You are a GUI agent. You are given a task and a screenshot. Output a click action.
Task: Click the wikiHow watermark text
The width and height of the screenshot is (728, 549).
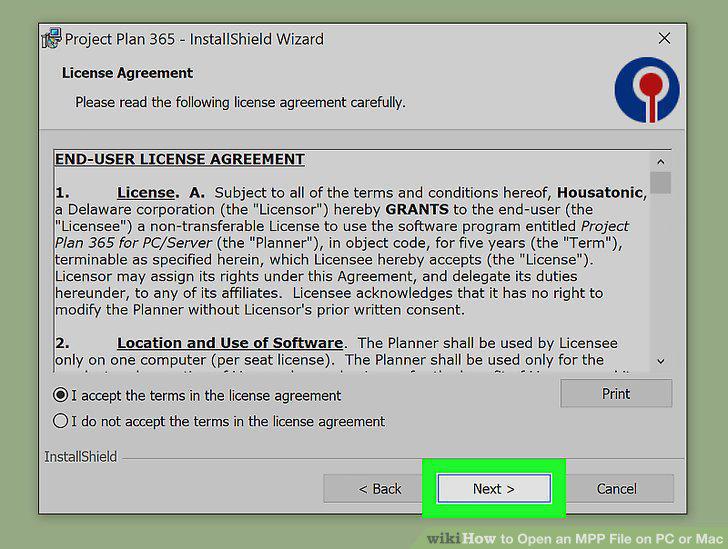click(x=575, y=539)
